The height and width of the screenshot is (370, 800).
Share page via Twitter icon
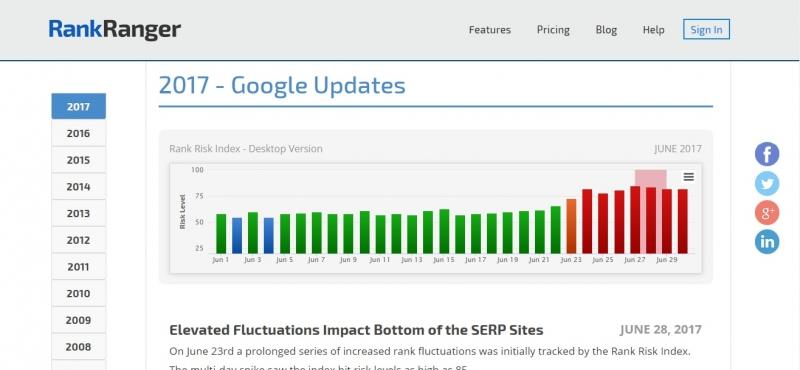point(767,183)
